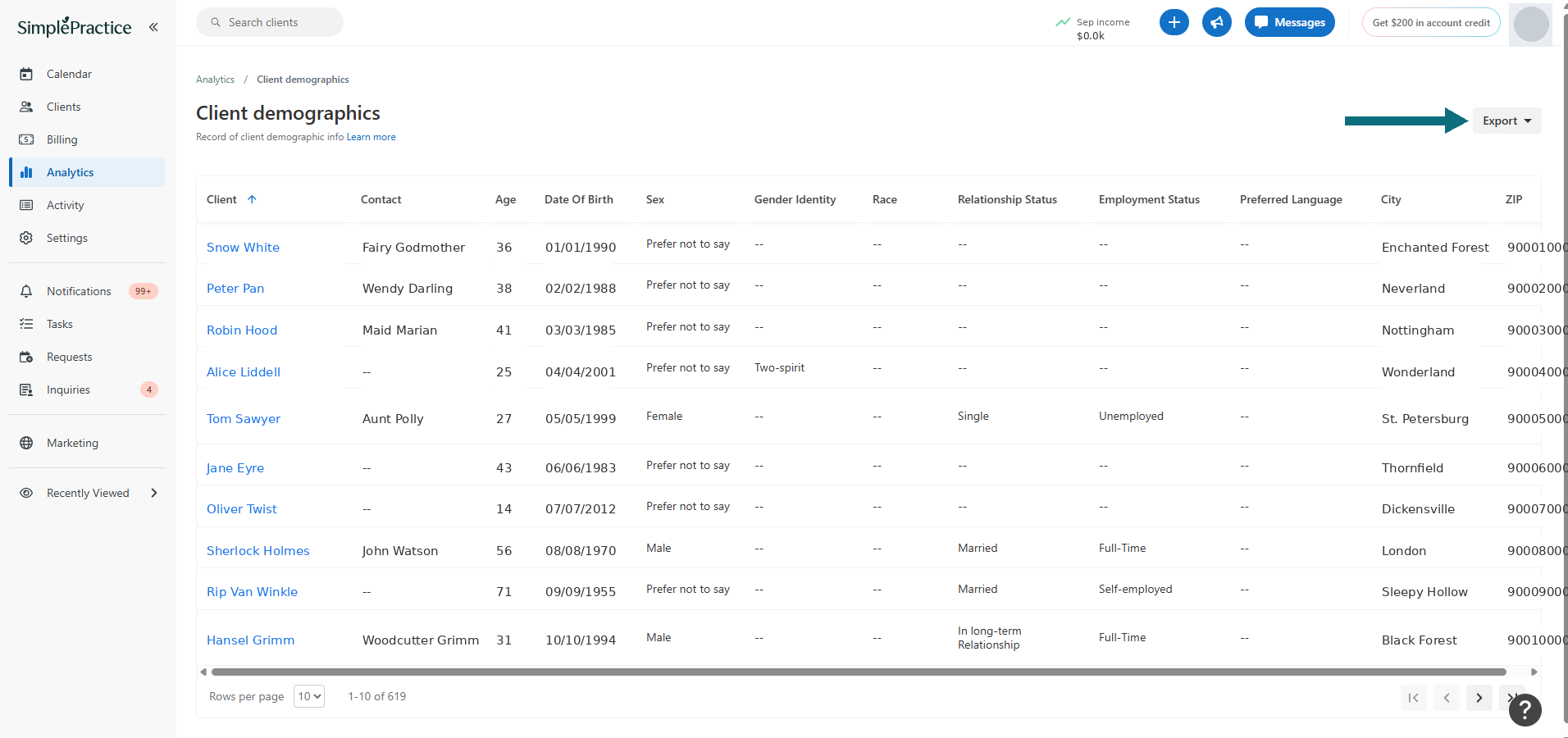Go to Analytics breadcrumb
Screen dimensions: 1568x738
pos(215,80)
